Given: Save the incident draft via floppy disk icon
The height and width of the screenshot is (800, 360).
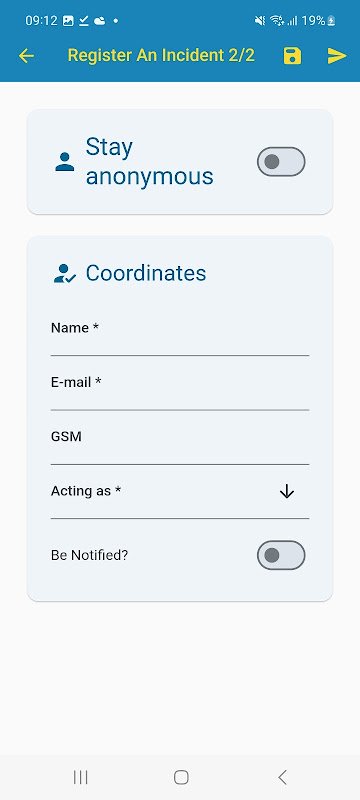Looking at the screenshot, I should (x=292, y=56).
